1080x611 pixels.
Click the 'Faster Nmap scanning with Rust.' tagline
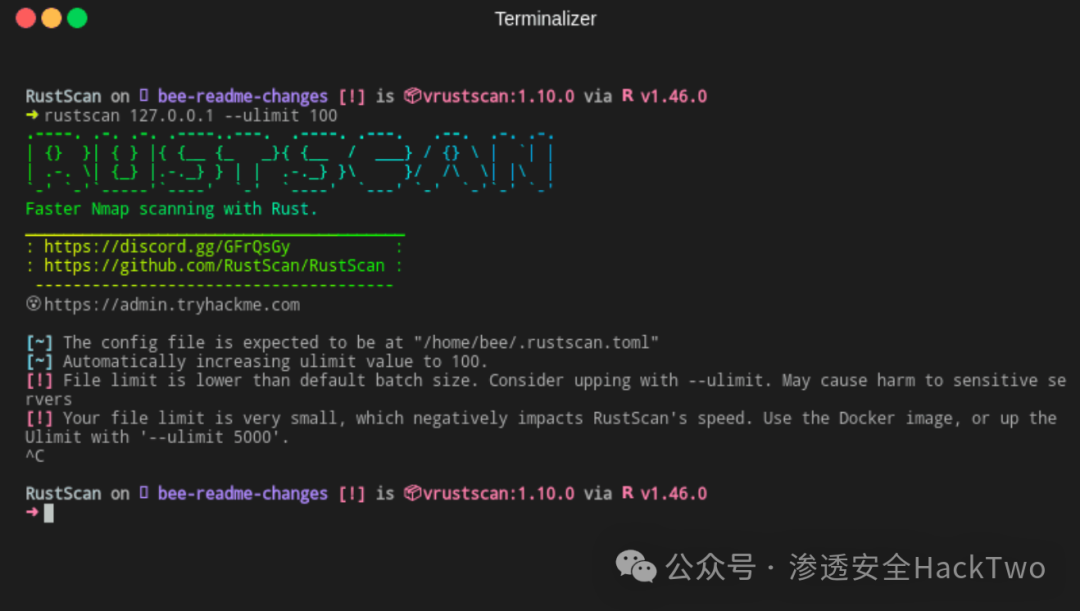point(173,209)
